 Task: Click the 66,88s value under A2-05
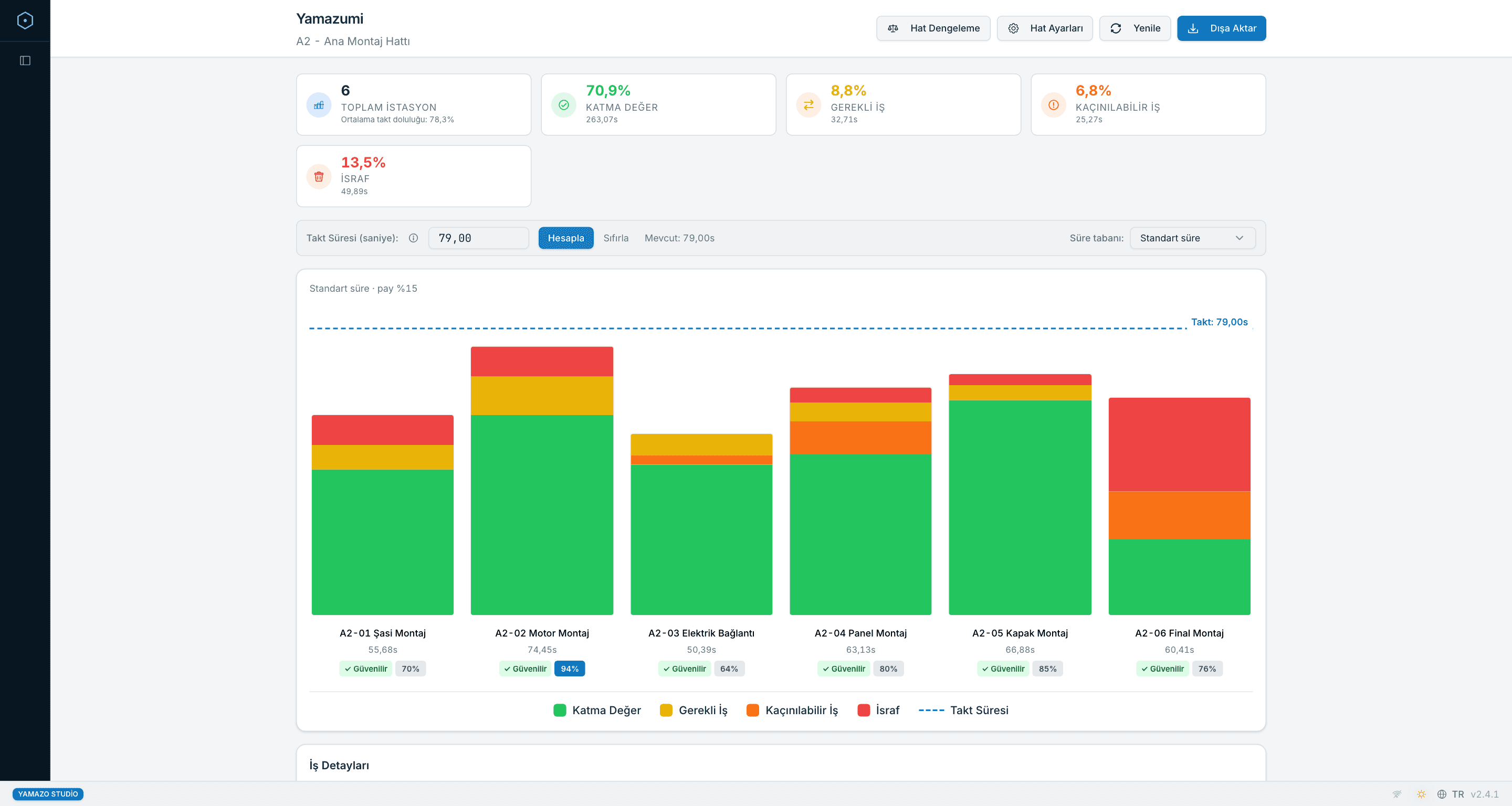pos(1019,650)
